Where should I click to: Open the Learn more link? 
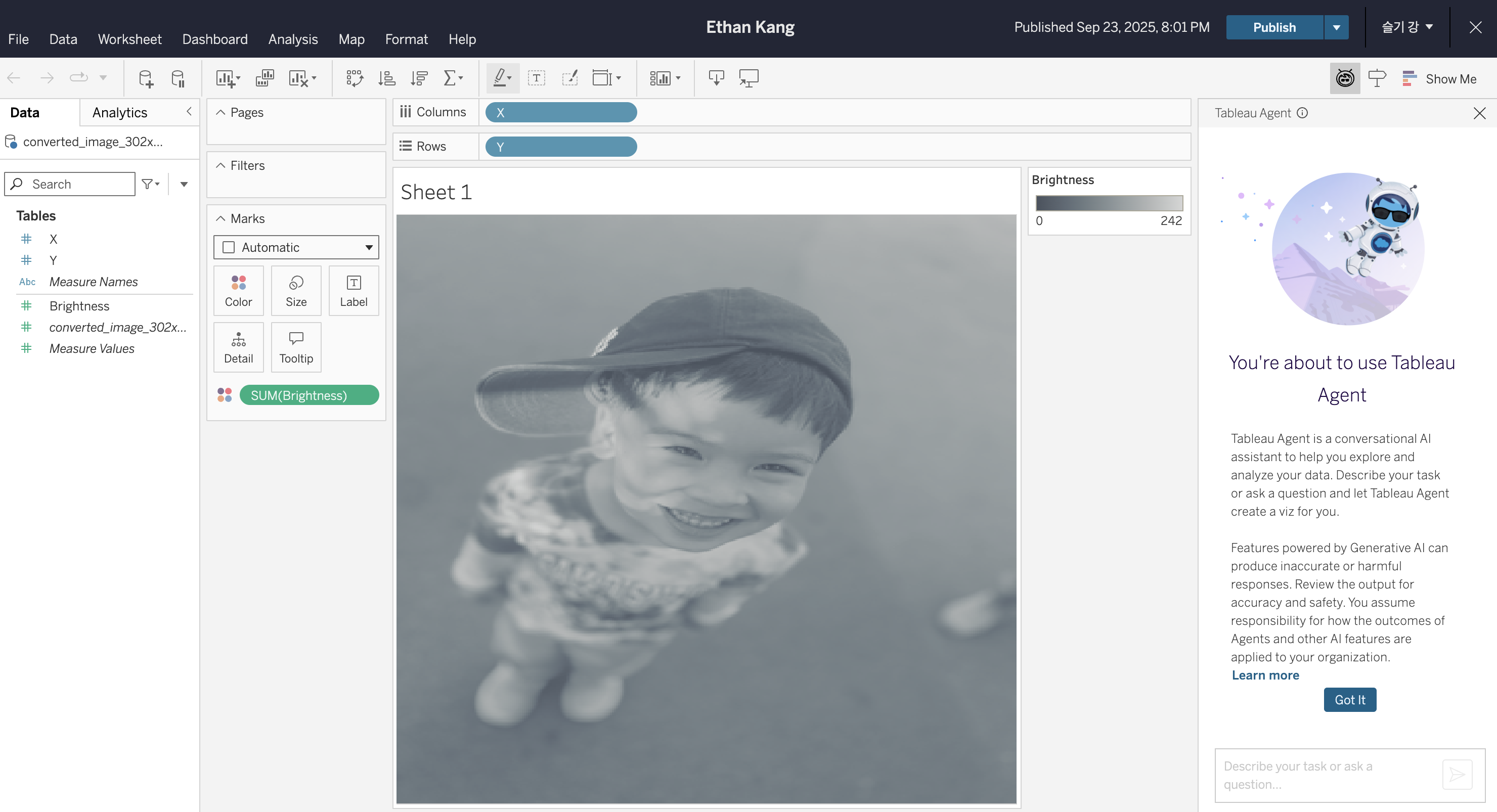click(1265, 675)
